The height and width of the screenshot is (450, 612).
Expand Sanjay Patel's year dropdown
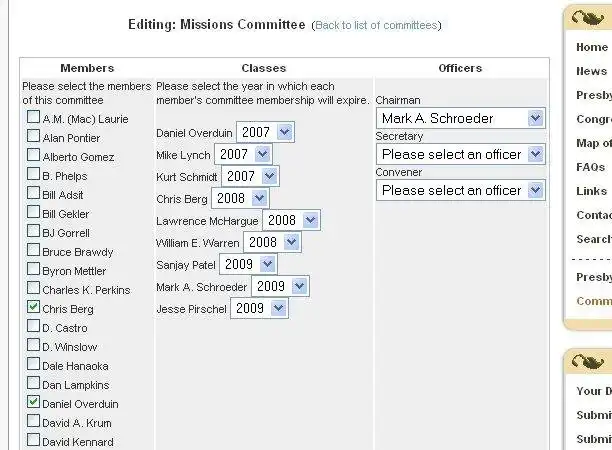click(249, 264)
